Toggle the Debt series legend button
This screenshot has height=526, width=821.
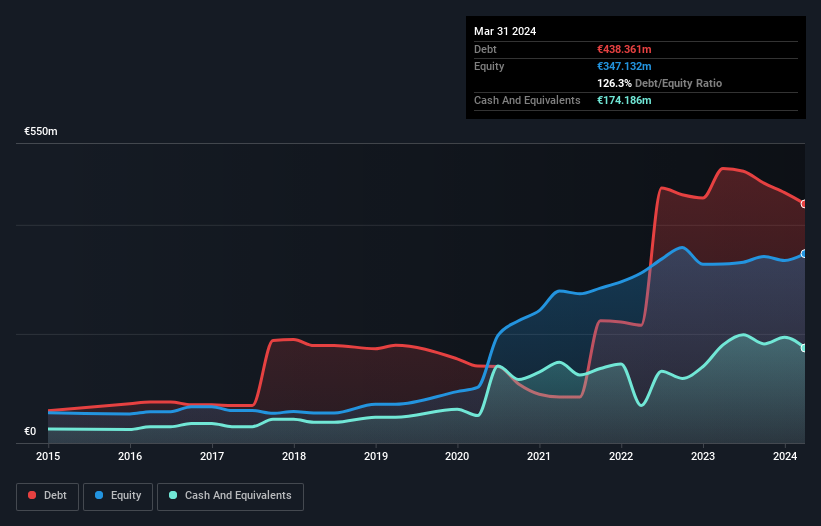click(48, 496)
